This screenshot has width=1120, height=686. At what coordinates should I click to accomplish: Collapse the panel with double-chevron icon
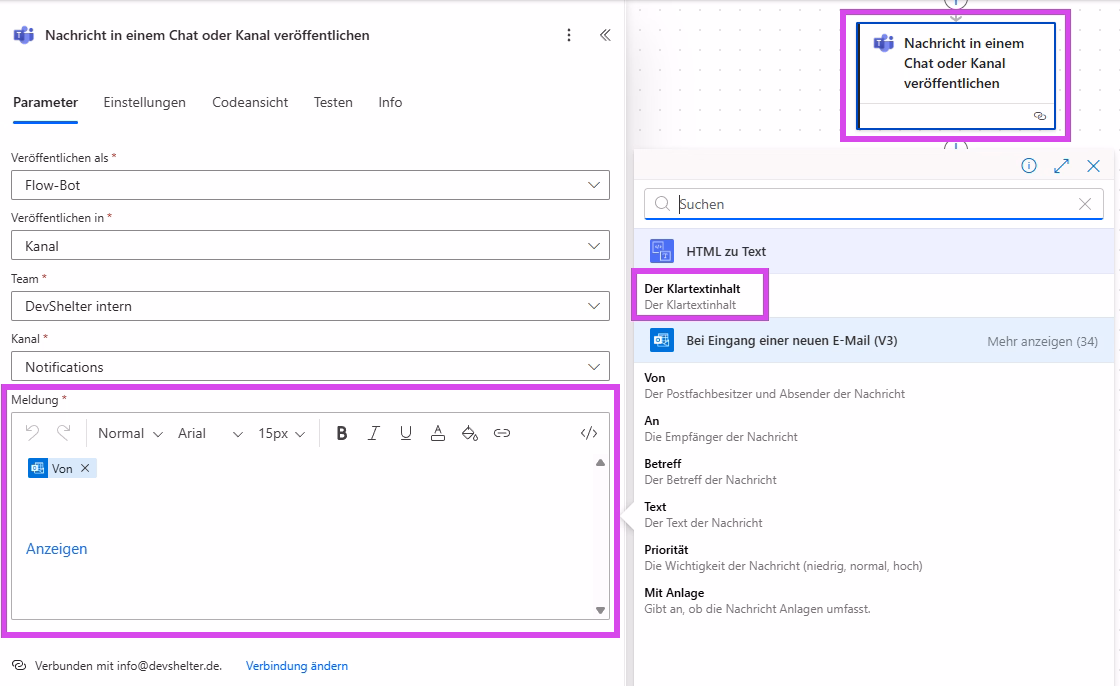click(x=605, y=35)
